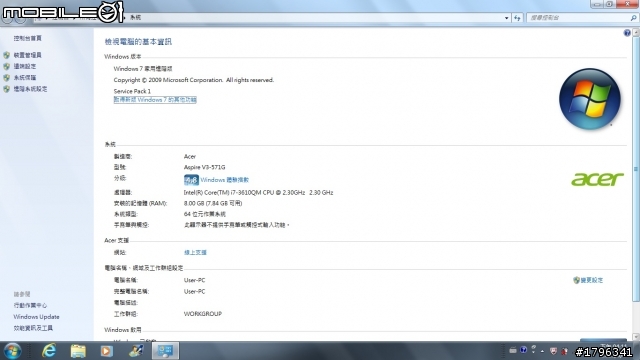Click the vertical scrollbar down arrow
Viewport: 640px width, 360px height.
636,337
